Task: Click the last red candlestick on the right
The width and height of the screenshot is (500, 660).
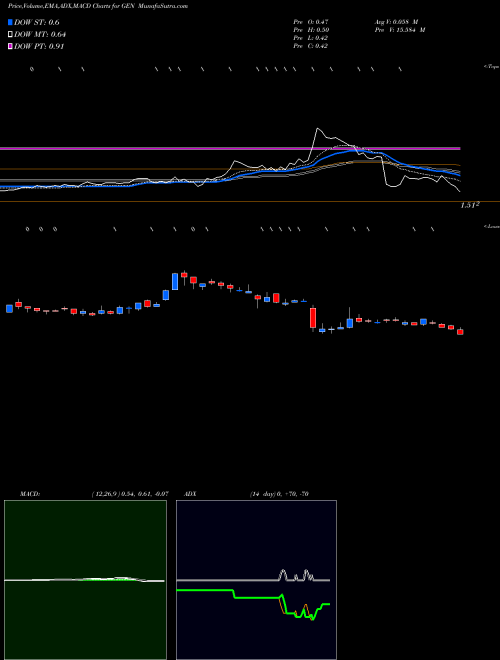Action: click(x=460, y=332)
